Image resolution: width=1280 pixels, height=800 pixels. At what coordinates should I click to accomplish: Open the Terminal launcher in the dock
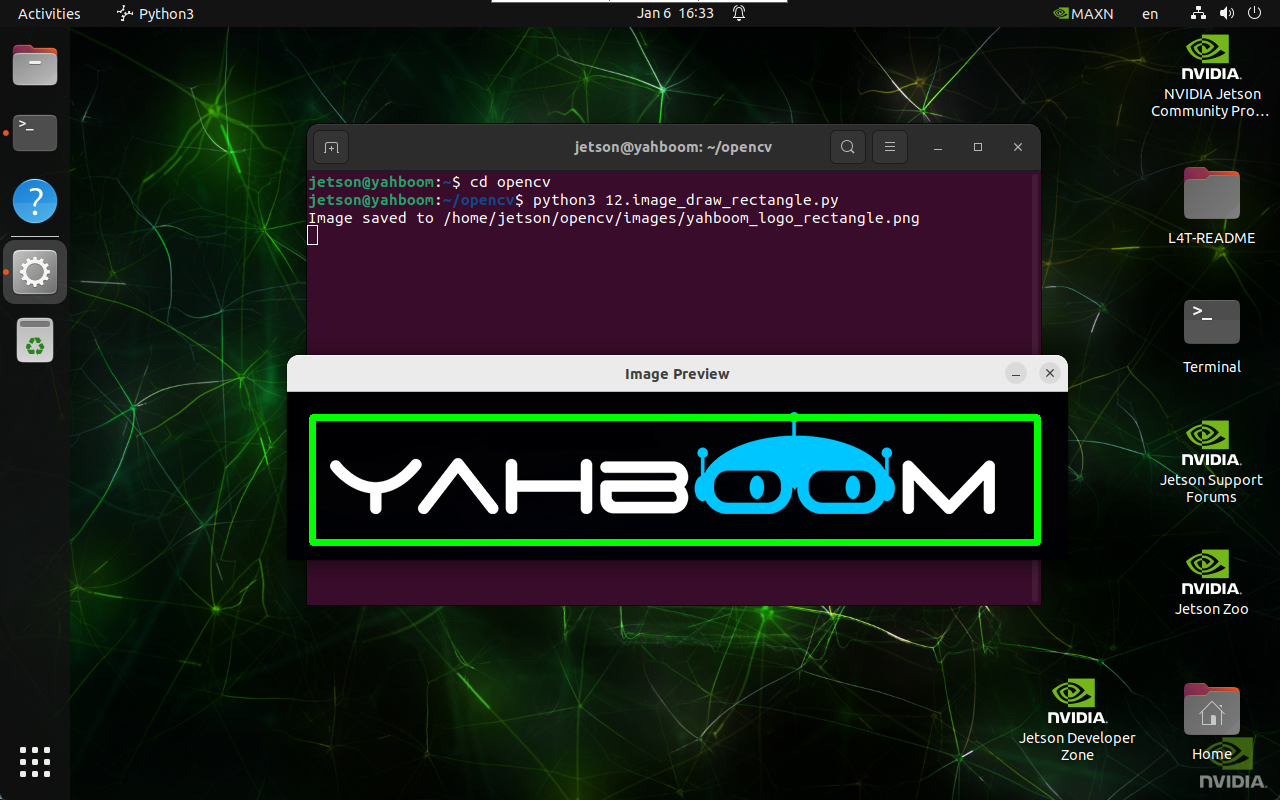(x=35, y=132)
